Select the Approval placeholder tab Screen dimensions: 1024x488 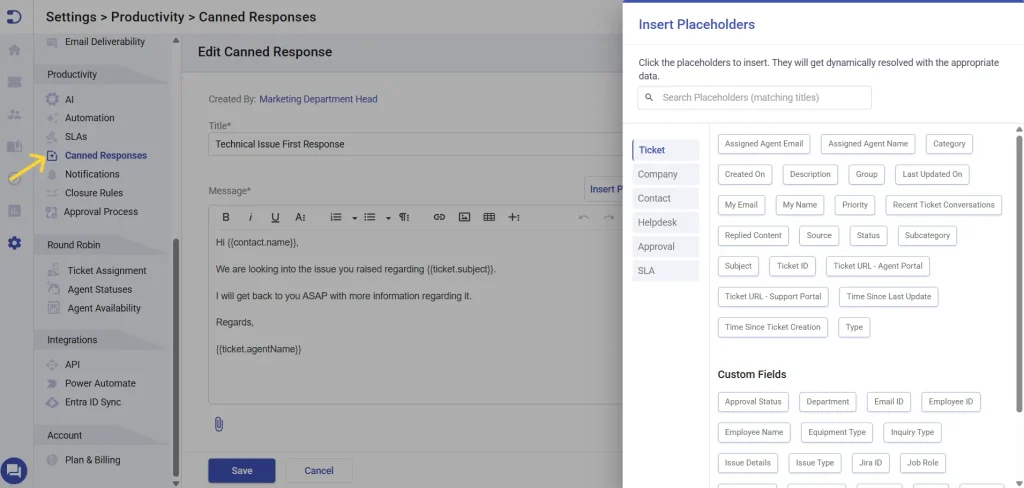[665, 247]
